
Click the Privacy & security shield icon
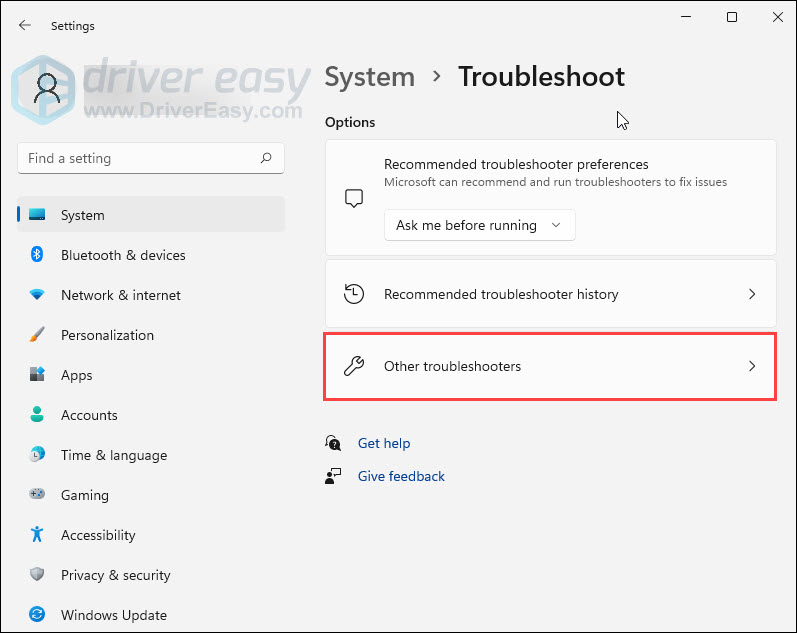pyautogui.click(x=37, y=575)
